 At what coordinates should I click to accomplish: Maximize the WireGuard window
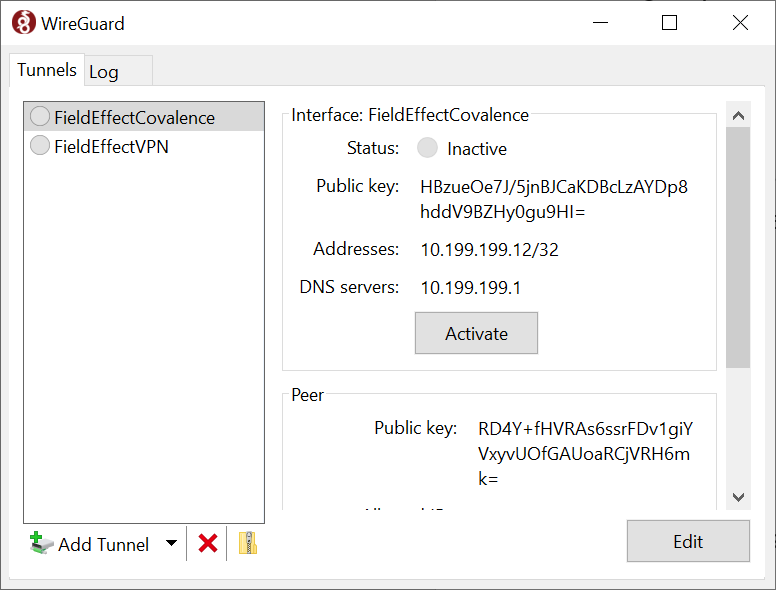pyautogui.click(x=670, y=23)
